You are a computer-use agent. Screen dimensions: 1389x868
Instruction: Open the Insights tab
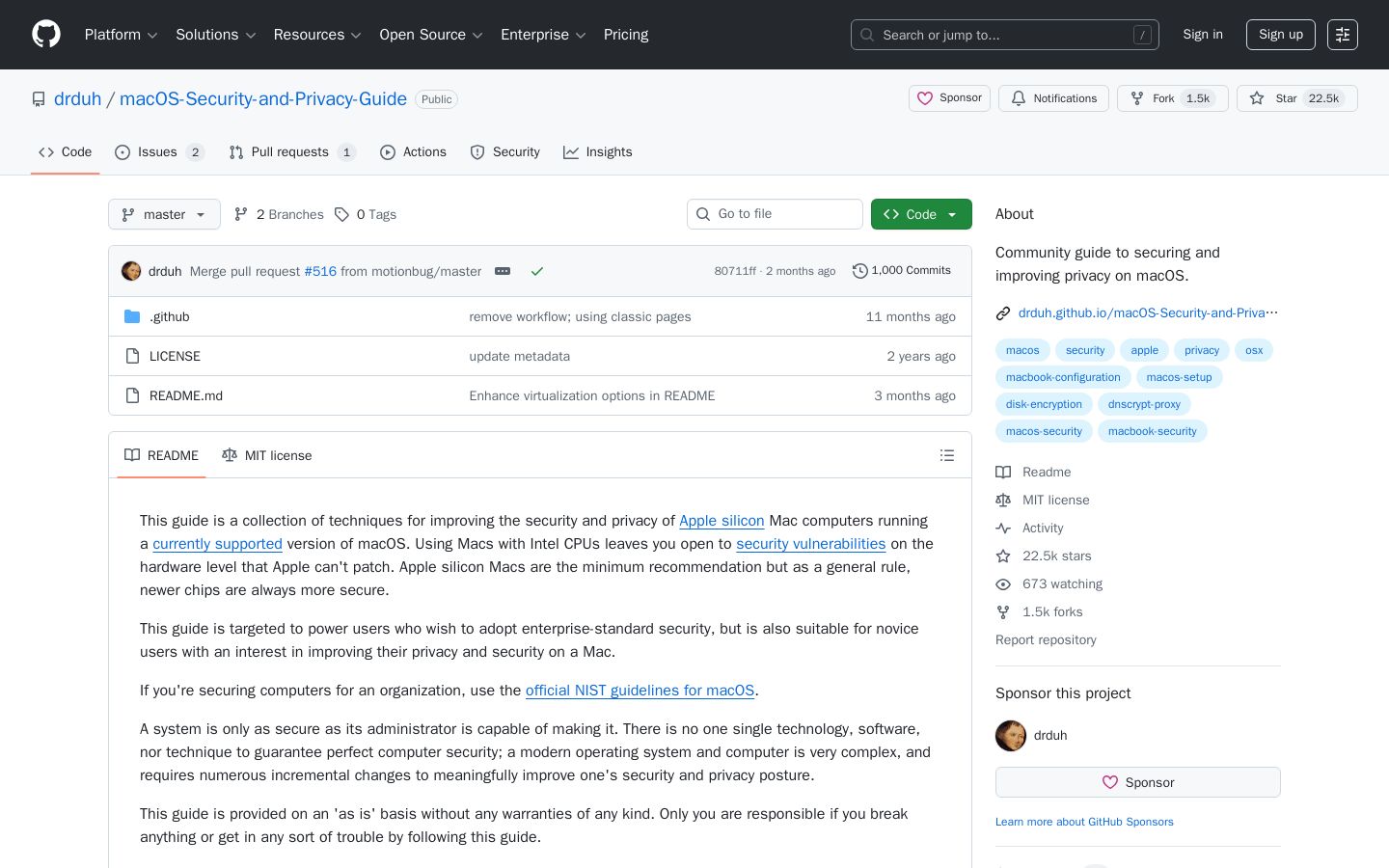(x=597, y=152)
